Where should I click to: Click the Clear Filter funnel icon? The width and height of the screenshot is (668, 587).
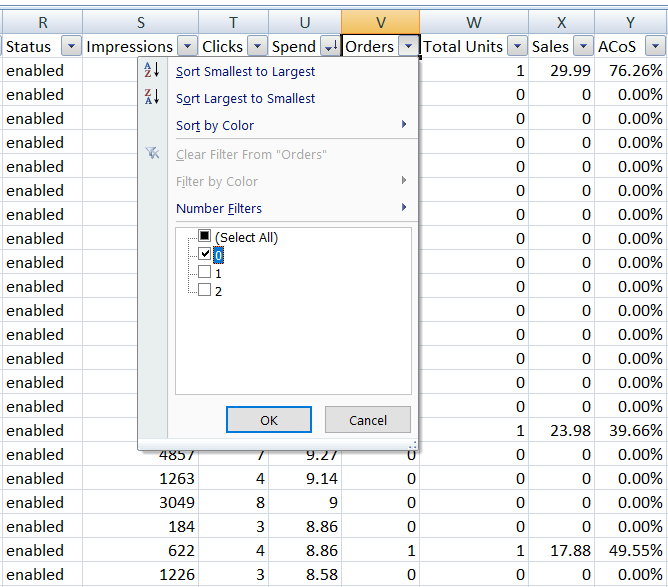click(153, 153)
